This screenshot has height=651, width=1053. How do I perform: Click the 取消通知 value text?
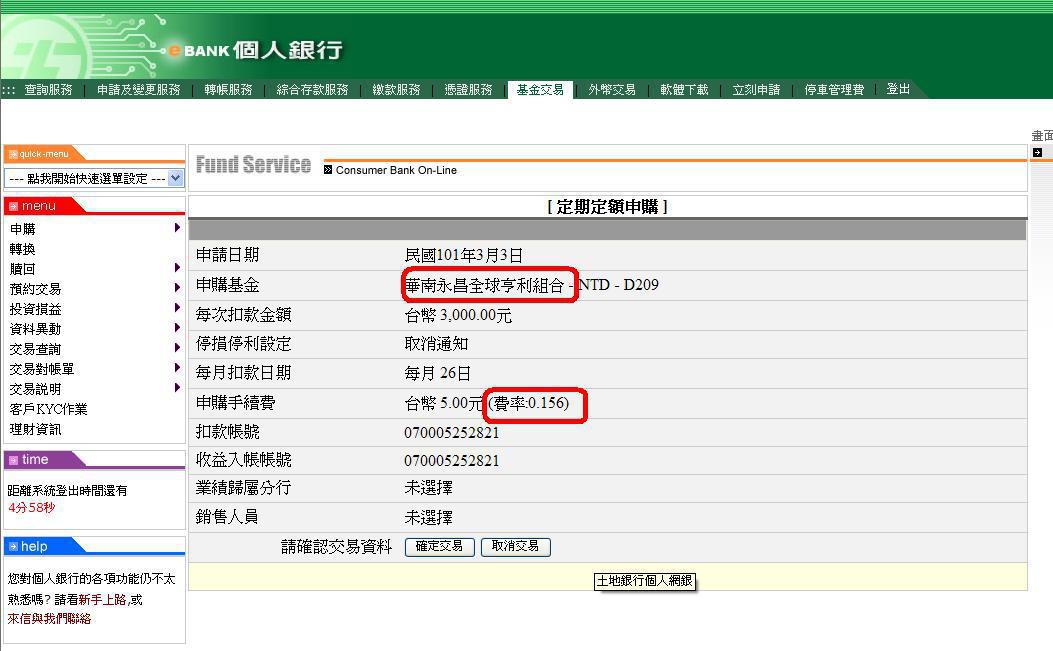[437, 344]
